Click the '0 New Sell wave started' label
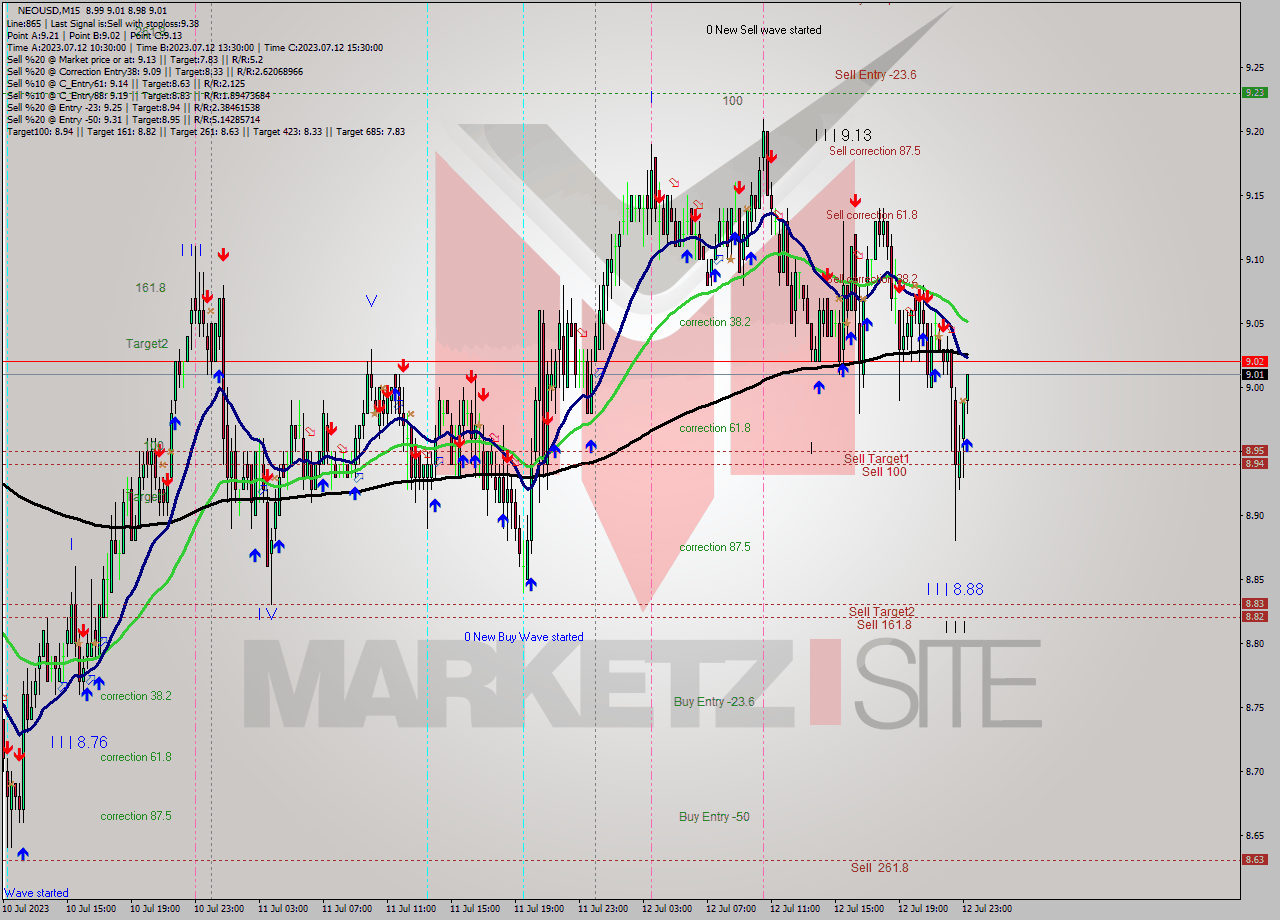The height and width of the screenshot is (920, 1280). tap(764, 30)
